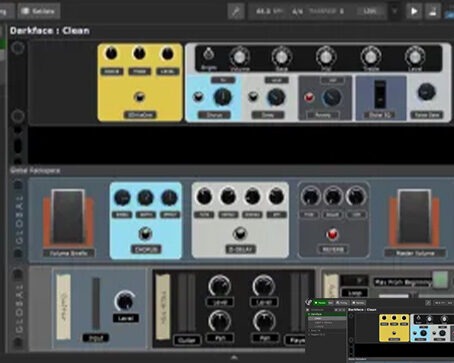Toggle the yellow drive pedal footswitch
454x363 pixels.
pos(139,97)
